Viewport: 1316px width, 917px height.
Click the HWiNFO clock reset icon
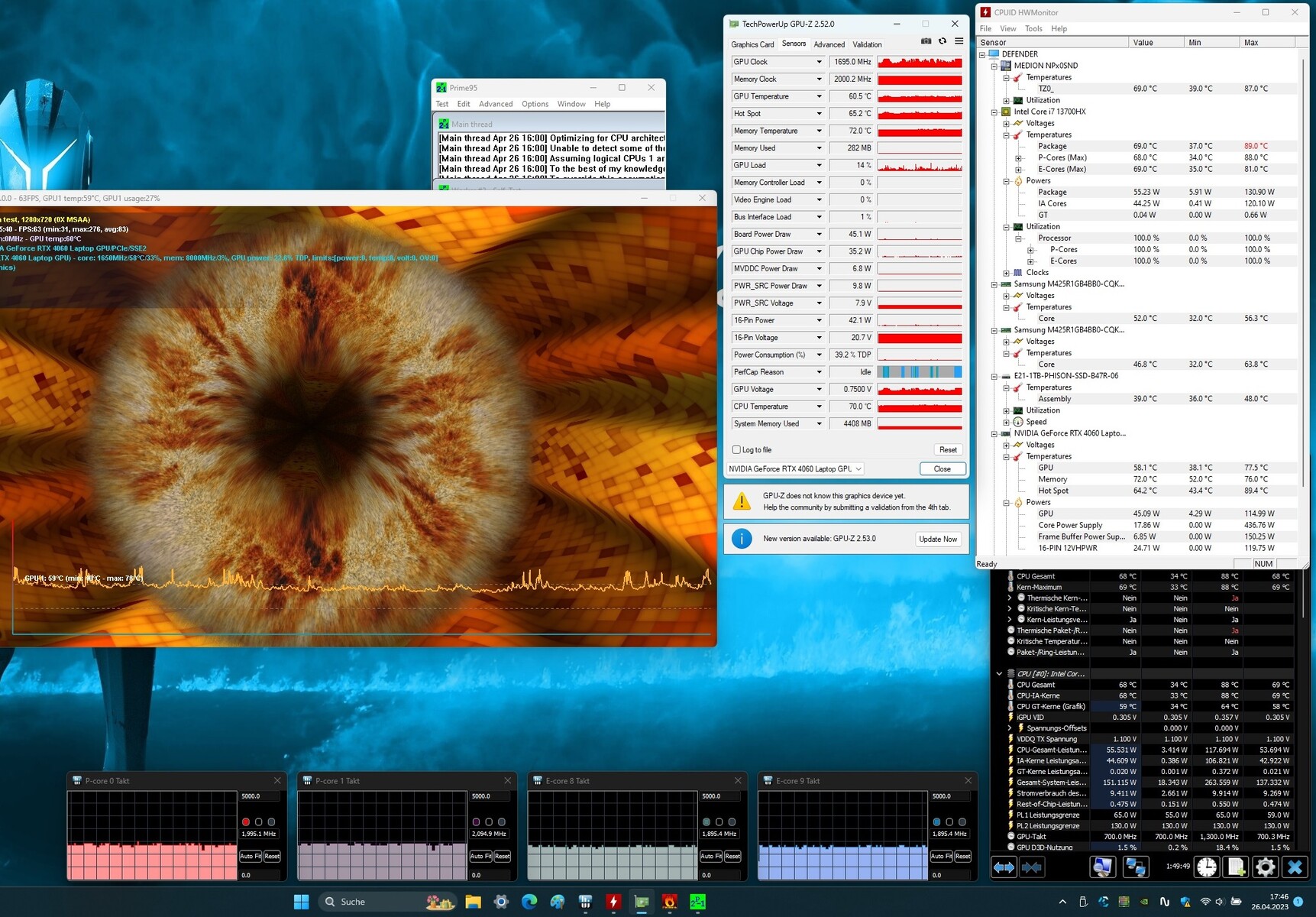pyautogui.click(x=1208, y=867)
